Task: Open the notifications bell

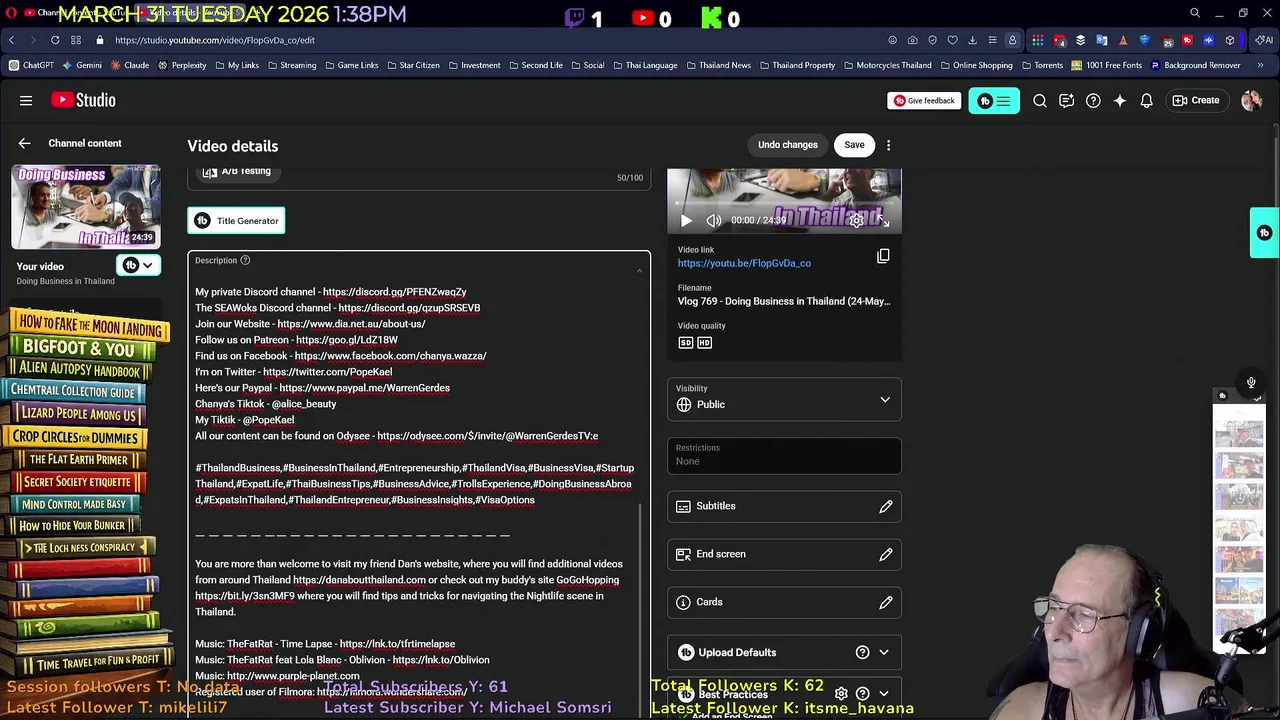Action: (x=1147, y=100)
